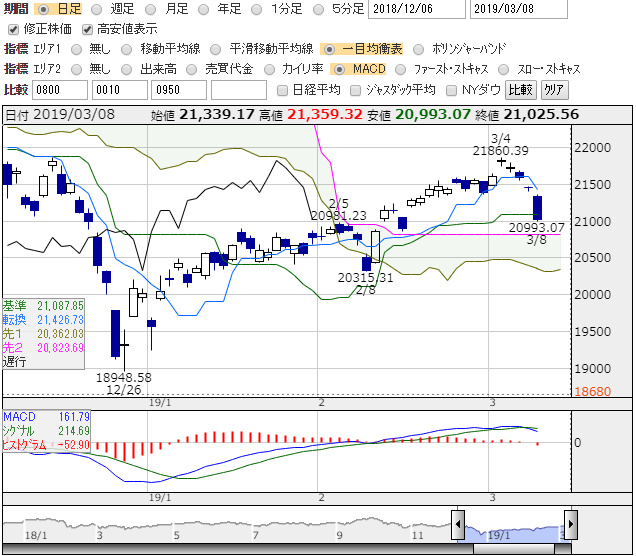
Task: Click the empty fourth comparison field
Action: tap(239, 90)
